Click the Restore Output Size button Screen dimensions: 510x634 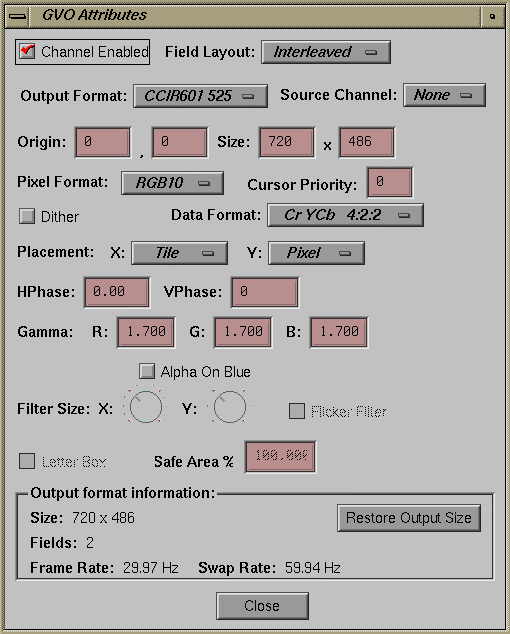(x=409, y=518)
